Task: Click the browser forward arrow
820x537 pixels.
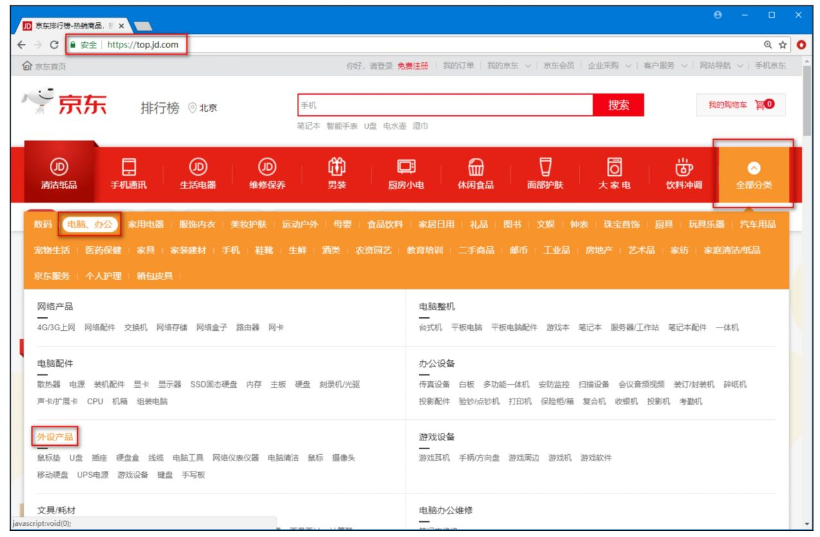Action: click(38, 45)
